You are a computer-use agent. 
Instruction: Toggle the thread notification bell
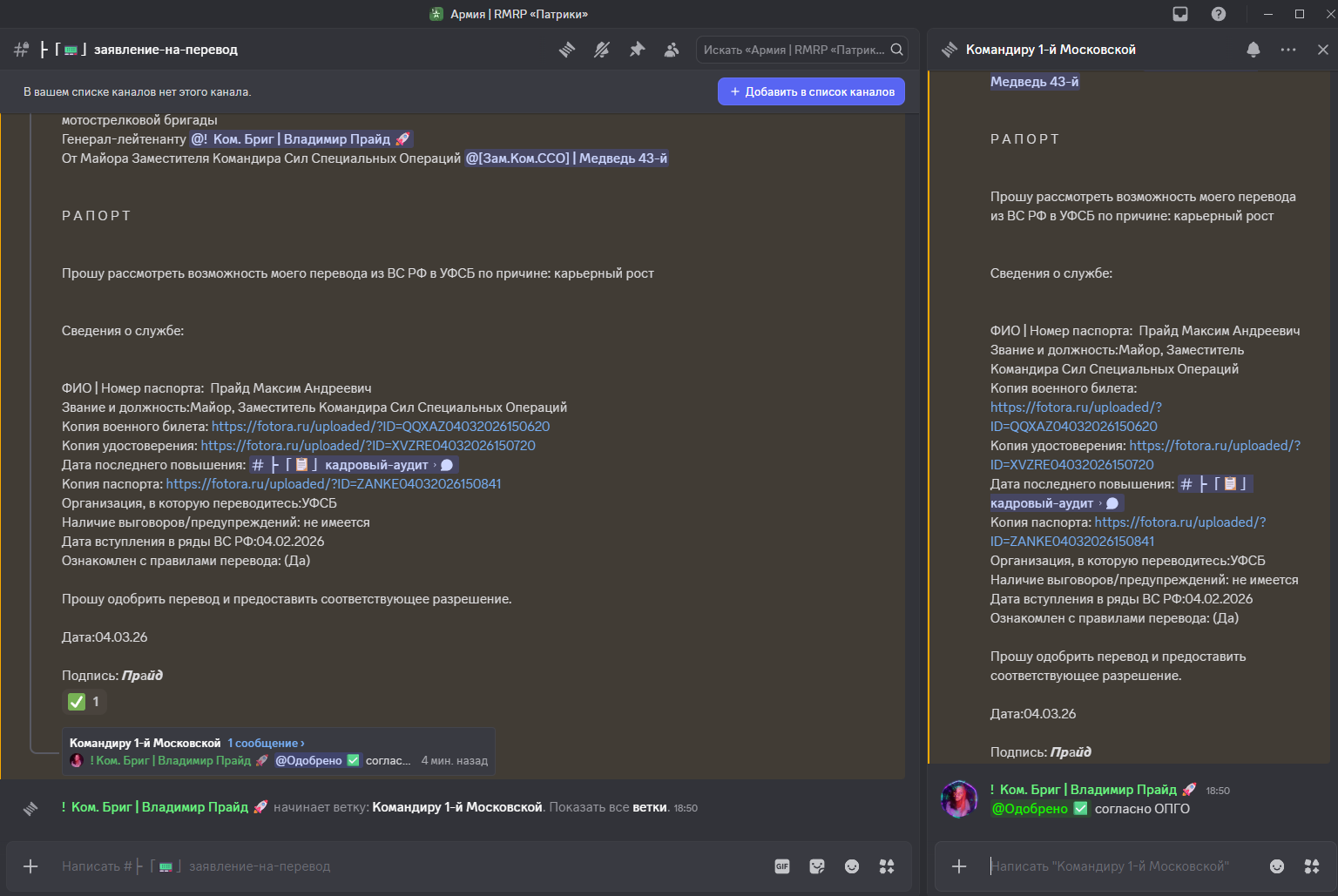click(1254, 50)
